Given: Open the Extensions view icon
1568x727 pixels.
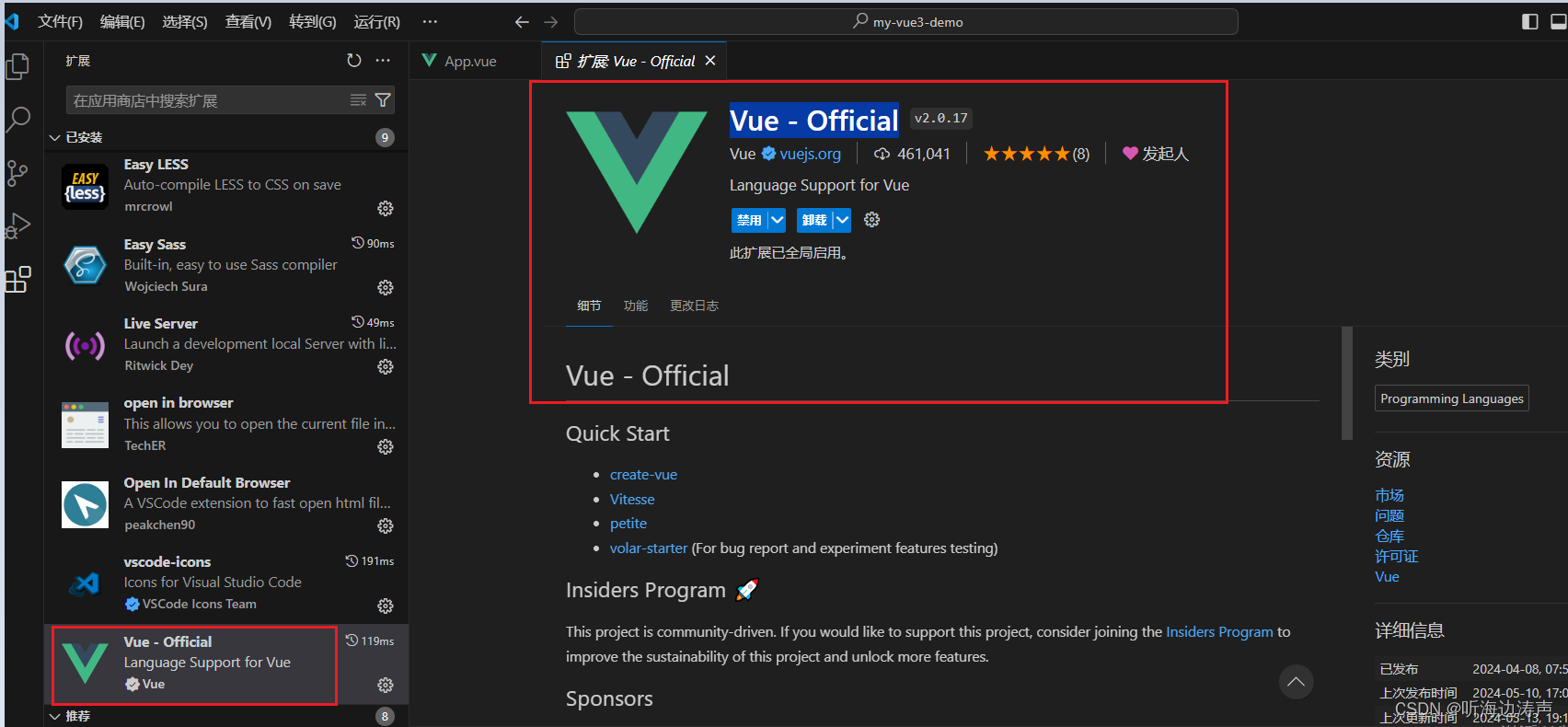Looking at the screenshot, I should [x=17, y=279].
